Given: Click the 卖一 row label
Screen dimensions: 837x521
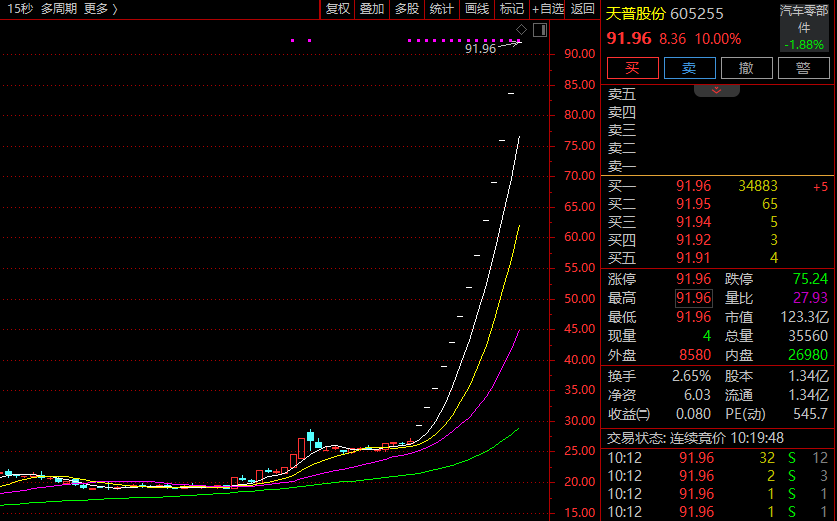Looking at the screenshot, I should pos(622,167).
